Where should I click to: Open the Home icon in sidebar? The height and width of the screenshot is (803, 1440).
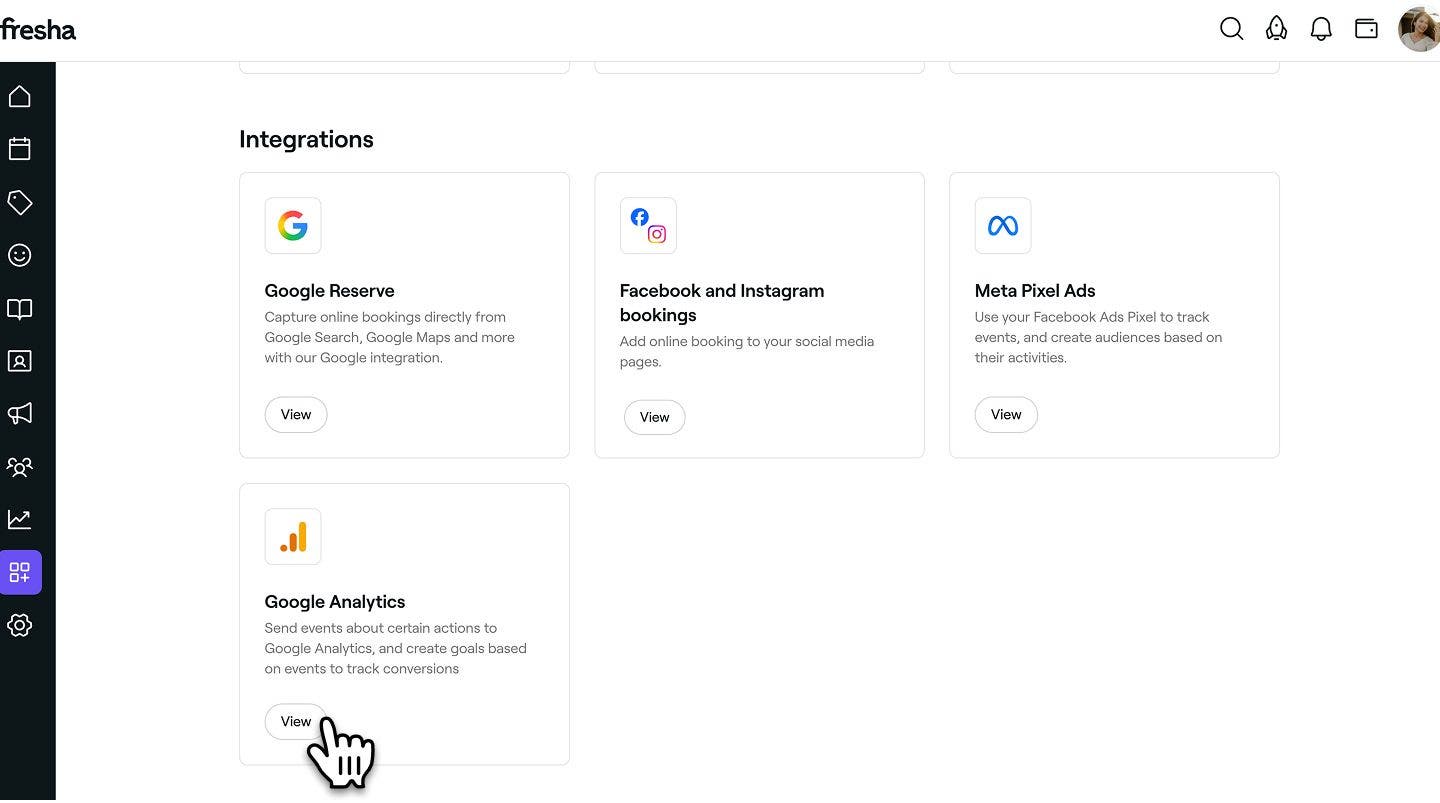coord(20,97)
